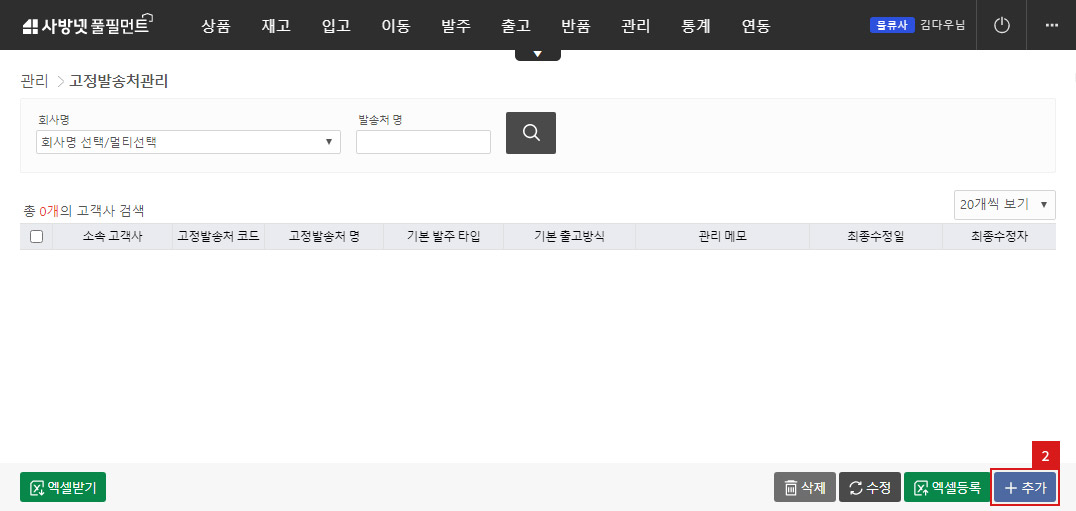
Task: Click the 고정발송처 명 column header
Action: pos(324,237)
